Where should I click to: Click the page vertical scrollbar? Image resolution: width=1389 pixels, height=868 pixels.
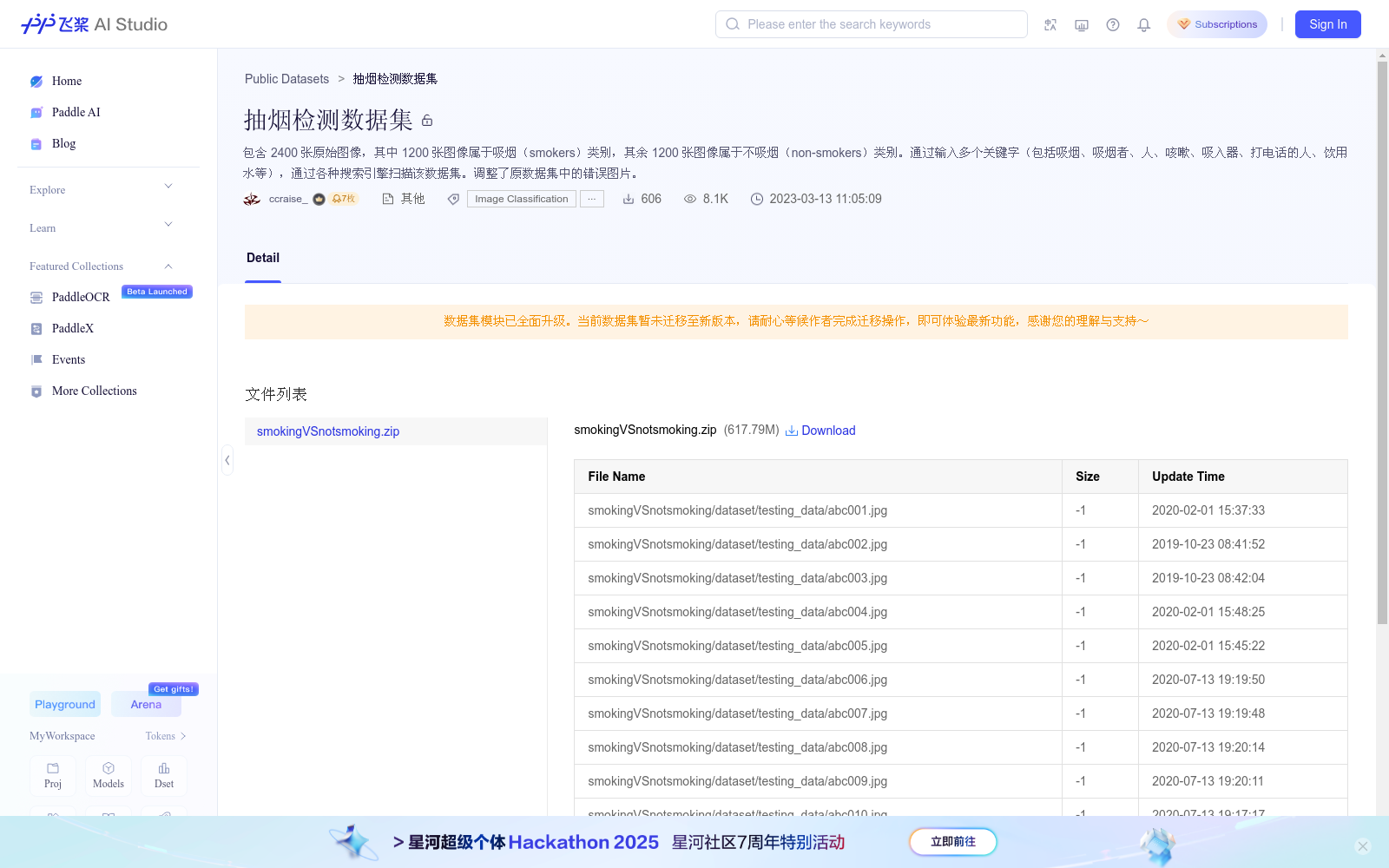coord(1382,343)
